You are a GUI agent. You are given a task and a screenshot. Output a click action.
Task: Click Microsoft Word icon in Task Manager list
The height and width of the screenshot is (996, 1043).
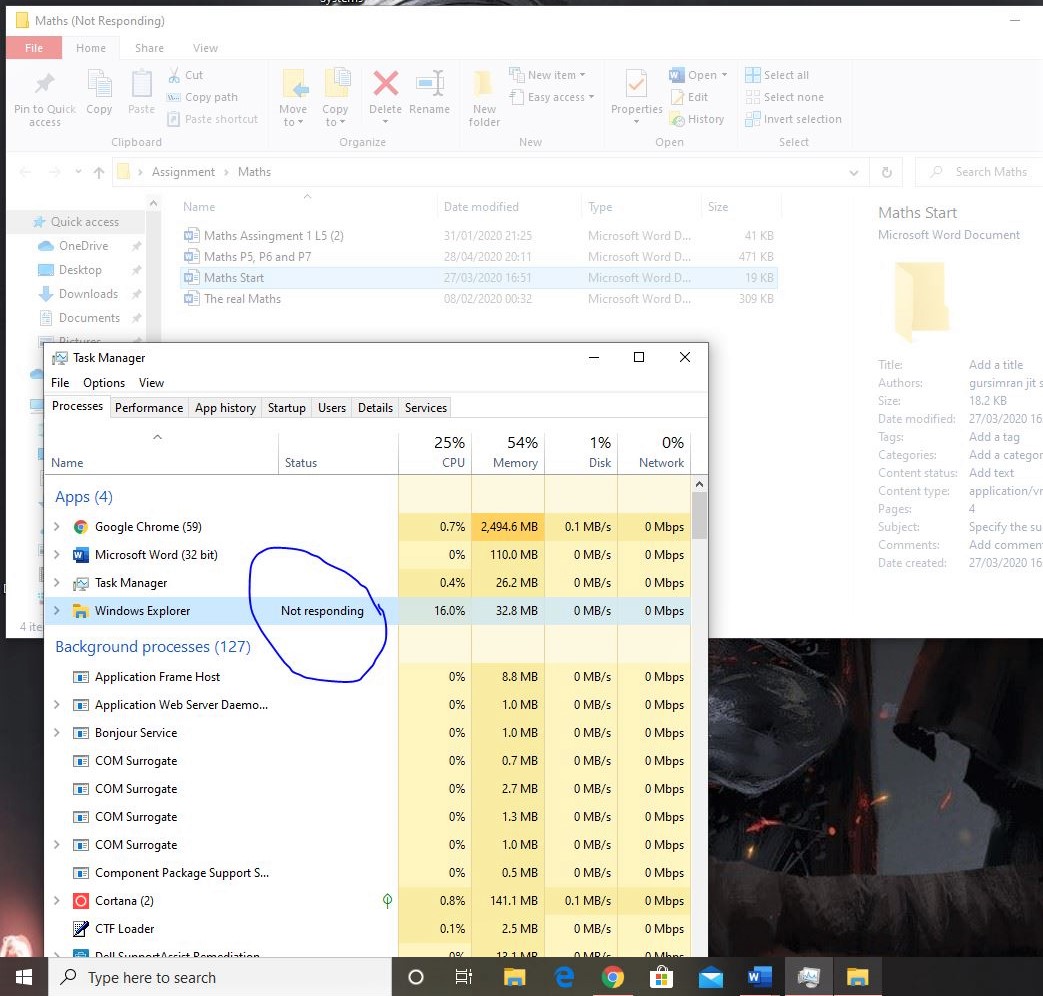pos(80,555)
